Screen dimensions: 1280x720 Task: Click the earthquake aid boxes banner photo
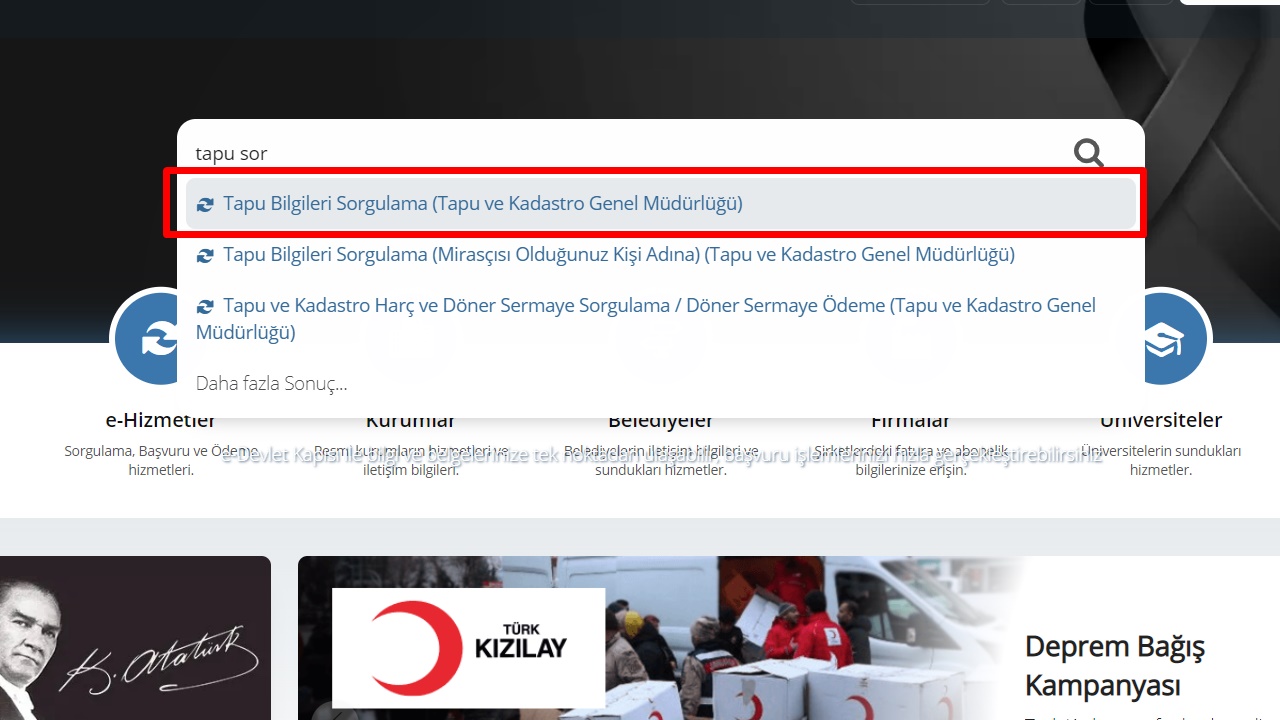(x=800, y=640)
